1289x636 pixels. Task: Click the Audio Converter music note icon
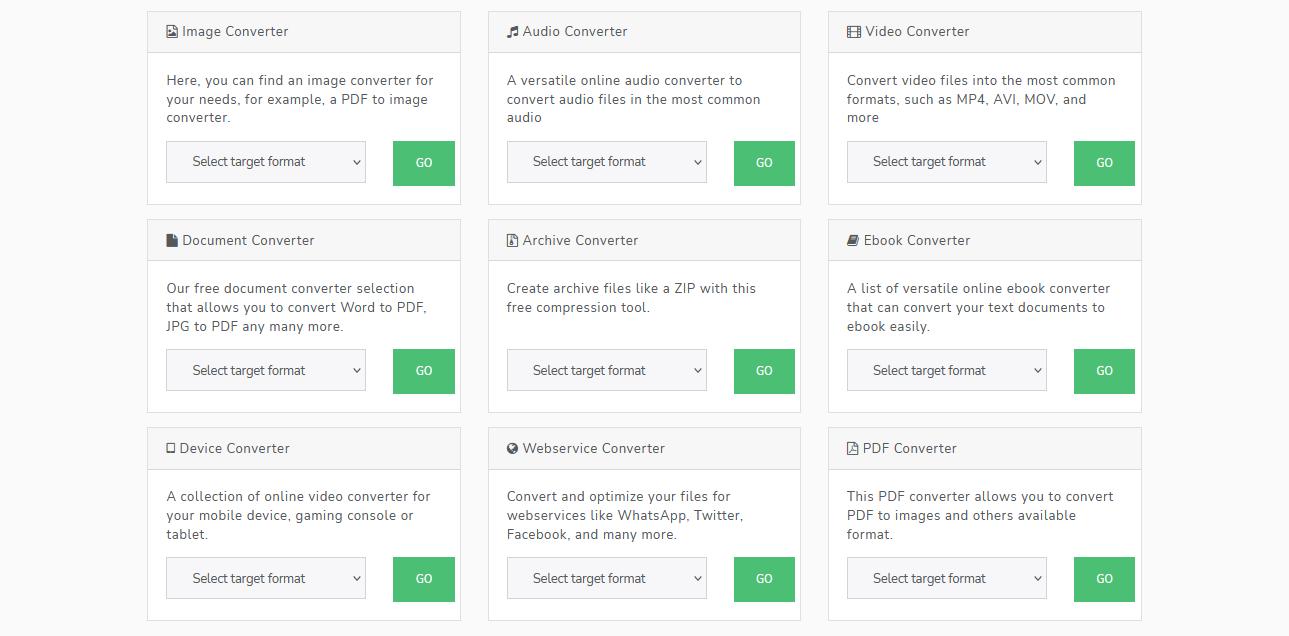511,31
